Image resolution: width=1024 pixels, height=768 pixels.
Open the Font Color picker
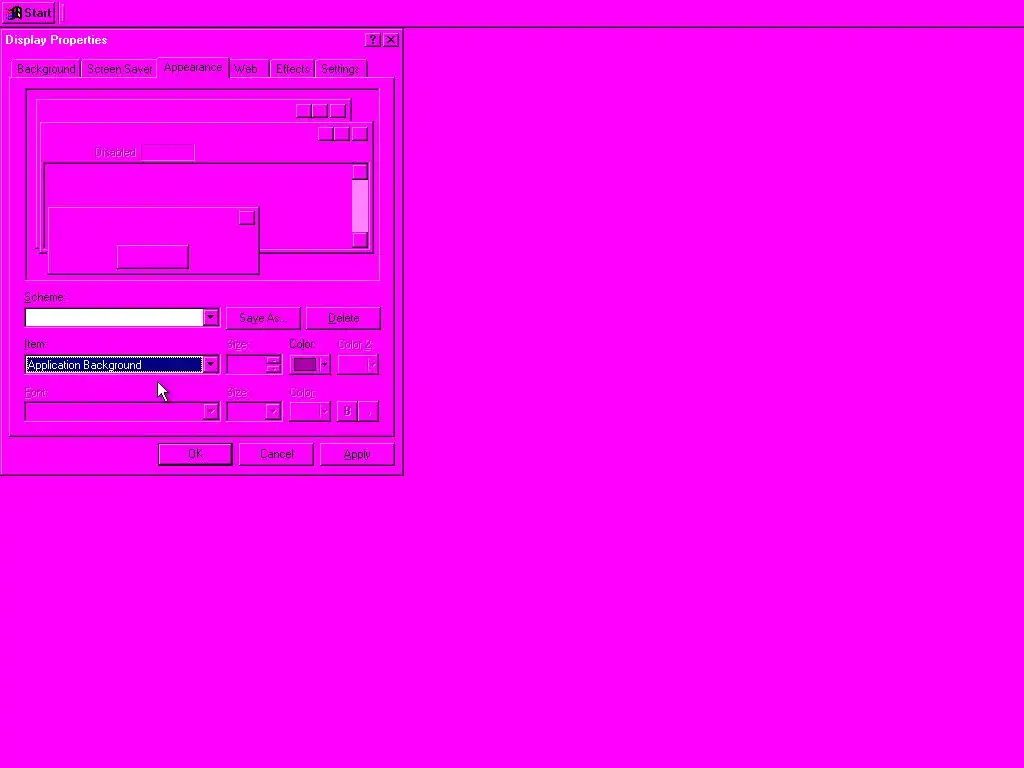pos(310,411)
